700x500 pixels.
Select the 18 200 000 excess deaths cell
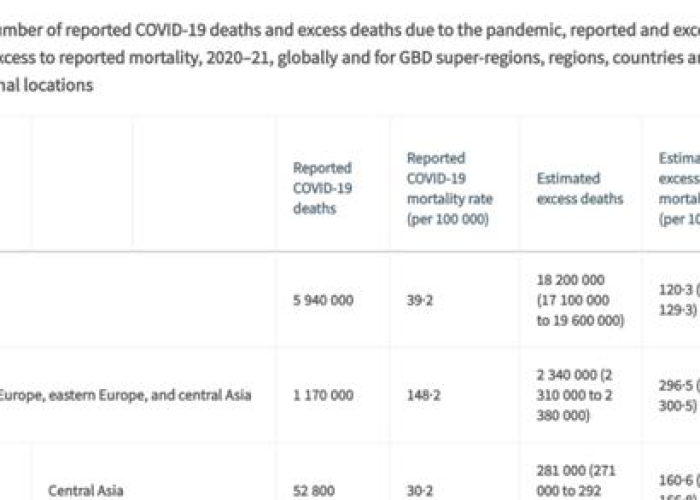(580, 300)
